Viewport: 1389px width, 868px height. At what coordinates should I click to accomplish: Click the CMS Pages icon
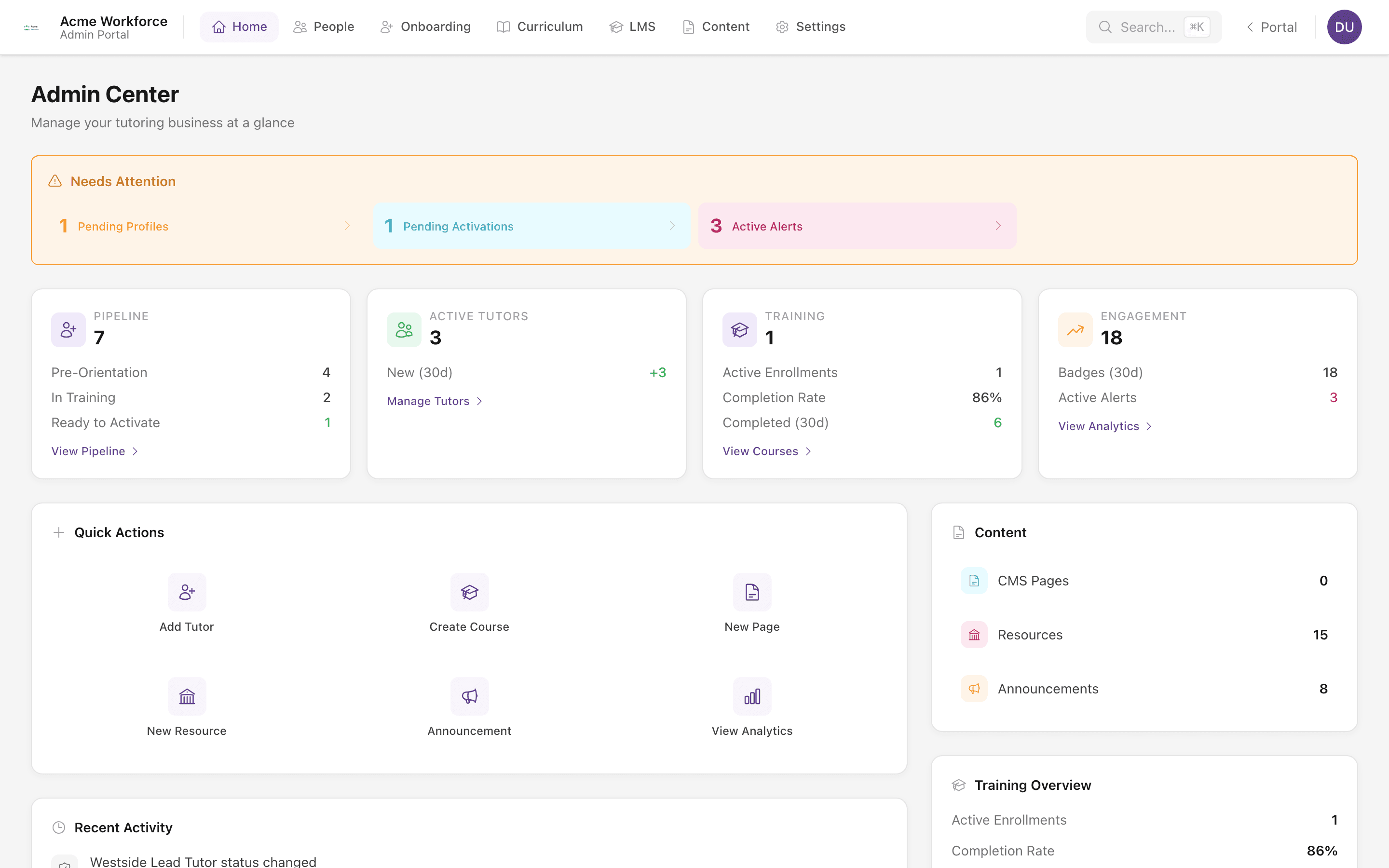pos(974,581)
